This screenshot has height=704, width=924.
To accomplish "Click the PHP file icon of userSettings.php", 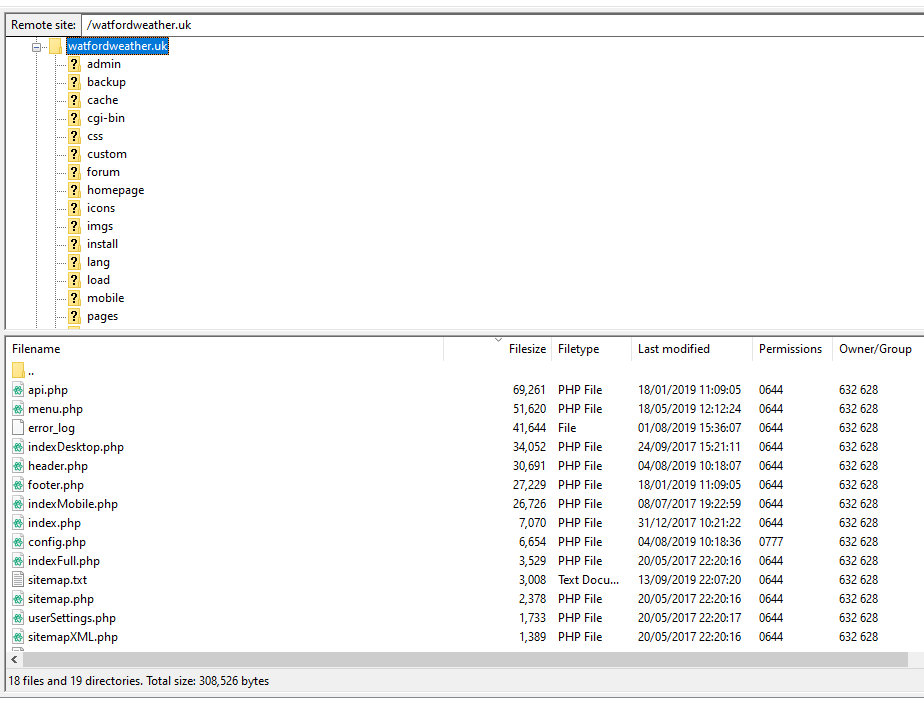I will pos(18,618).
